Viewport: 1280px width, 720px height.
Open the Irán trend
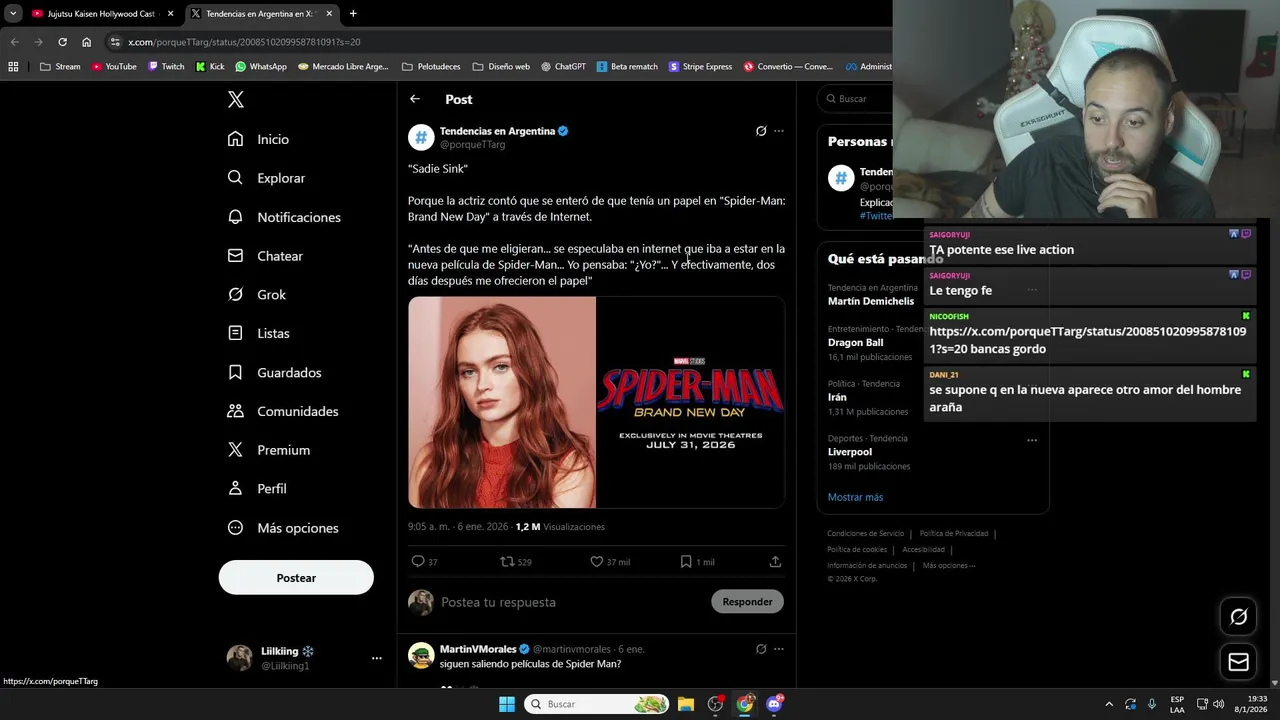pos(837,397)
